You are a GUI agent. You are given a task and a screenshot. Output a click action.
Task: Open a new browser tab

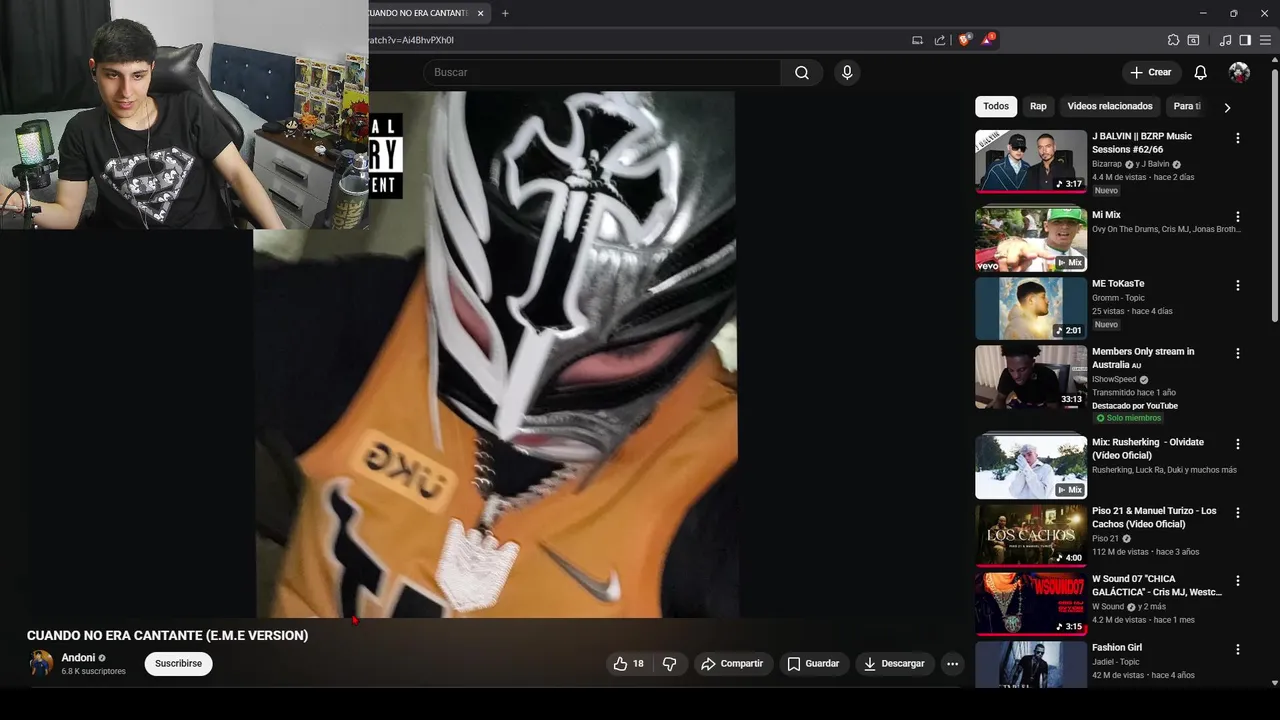coord(505,13)
